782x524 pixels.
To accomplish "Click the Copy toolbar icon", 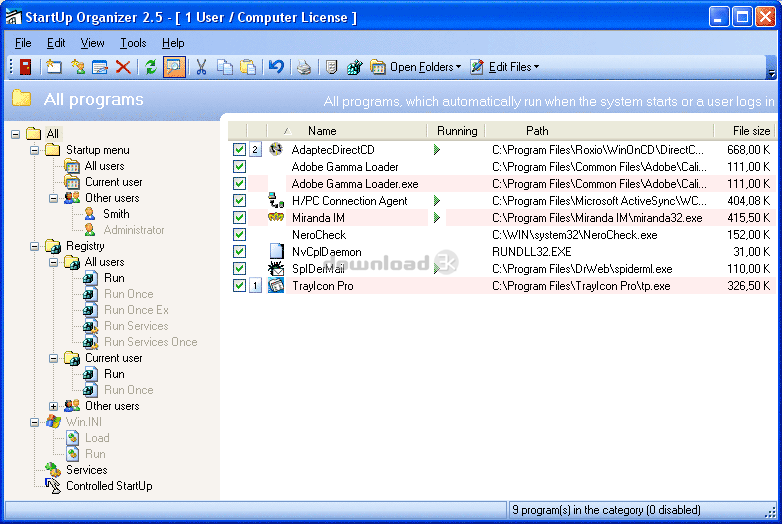I will click(x=225, y=67).
